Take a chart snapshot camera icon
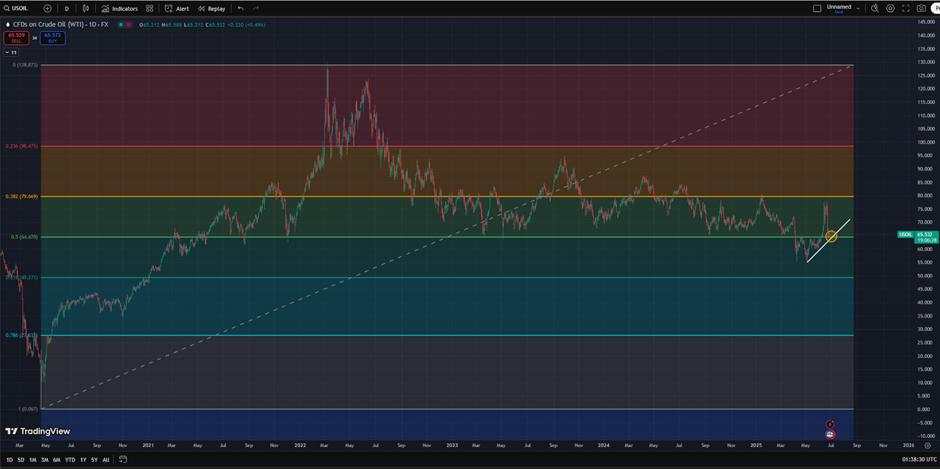The height and width of the screenshot is (469, 940). (x=921, y=8)
